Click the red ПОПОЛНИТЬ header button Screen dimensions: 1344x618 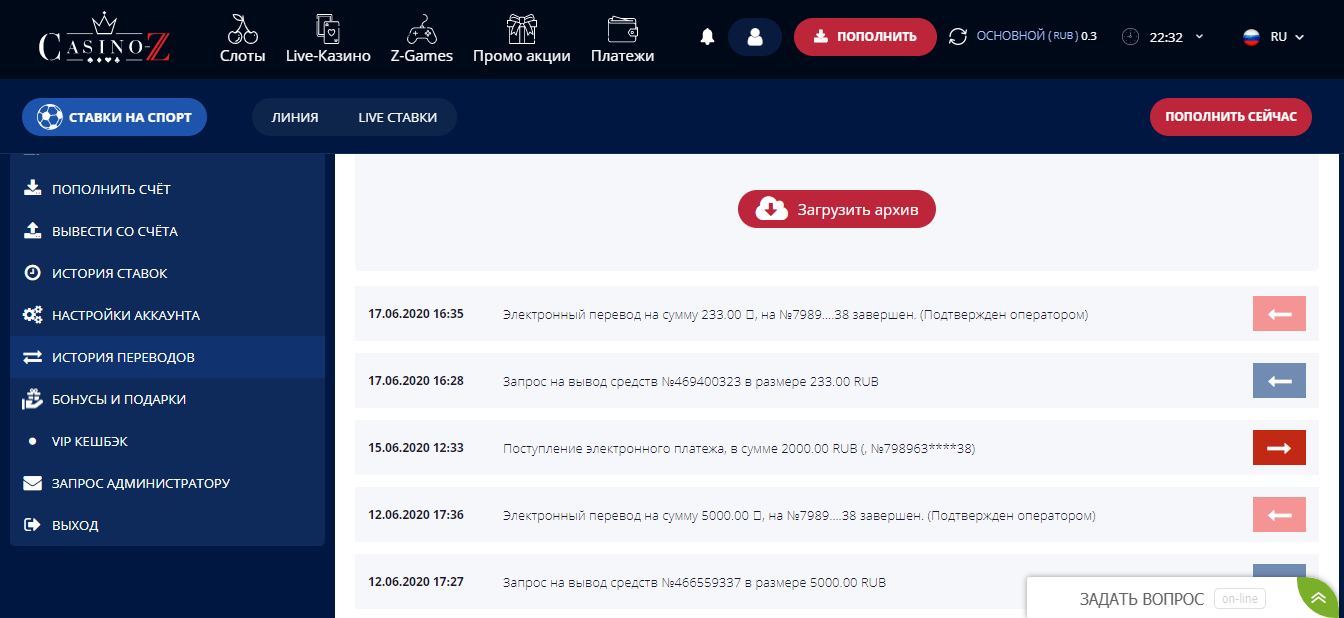tap(865, 37)
